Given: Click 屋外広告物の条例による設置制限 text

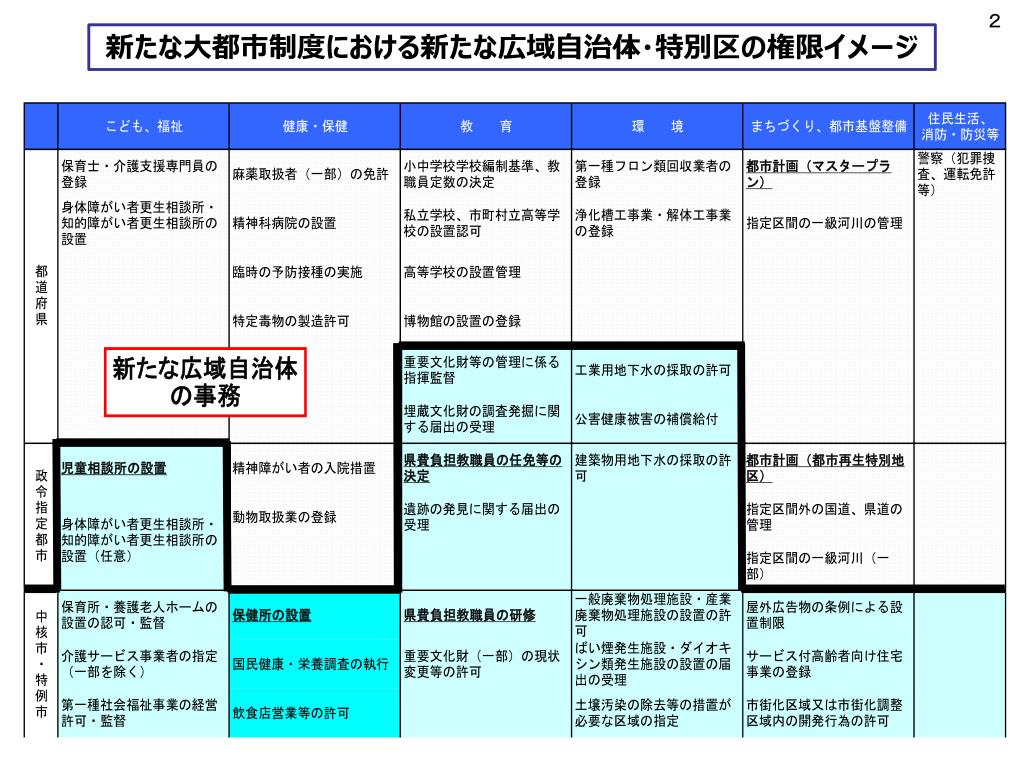Looking at the screenshot, I should tap(825, 615).
